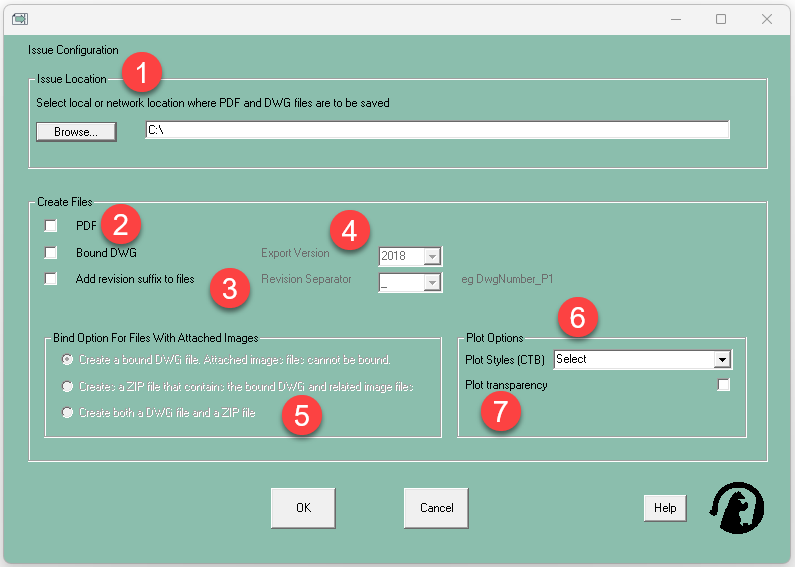Open the Plot Styles (CTB) dropdown
The width and height of the screenshot is (795, 567).
pos(721,360)
